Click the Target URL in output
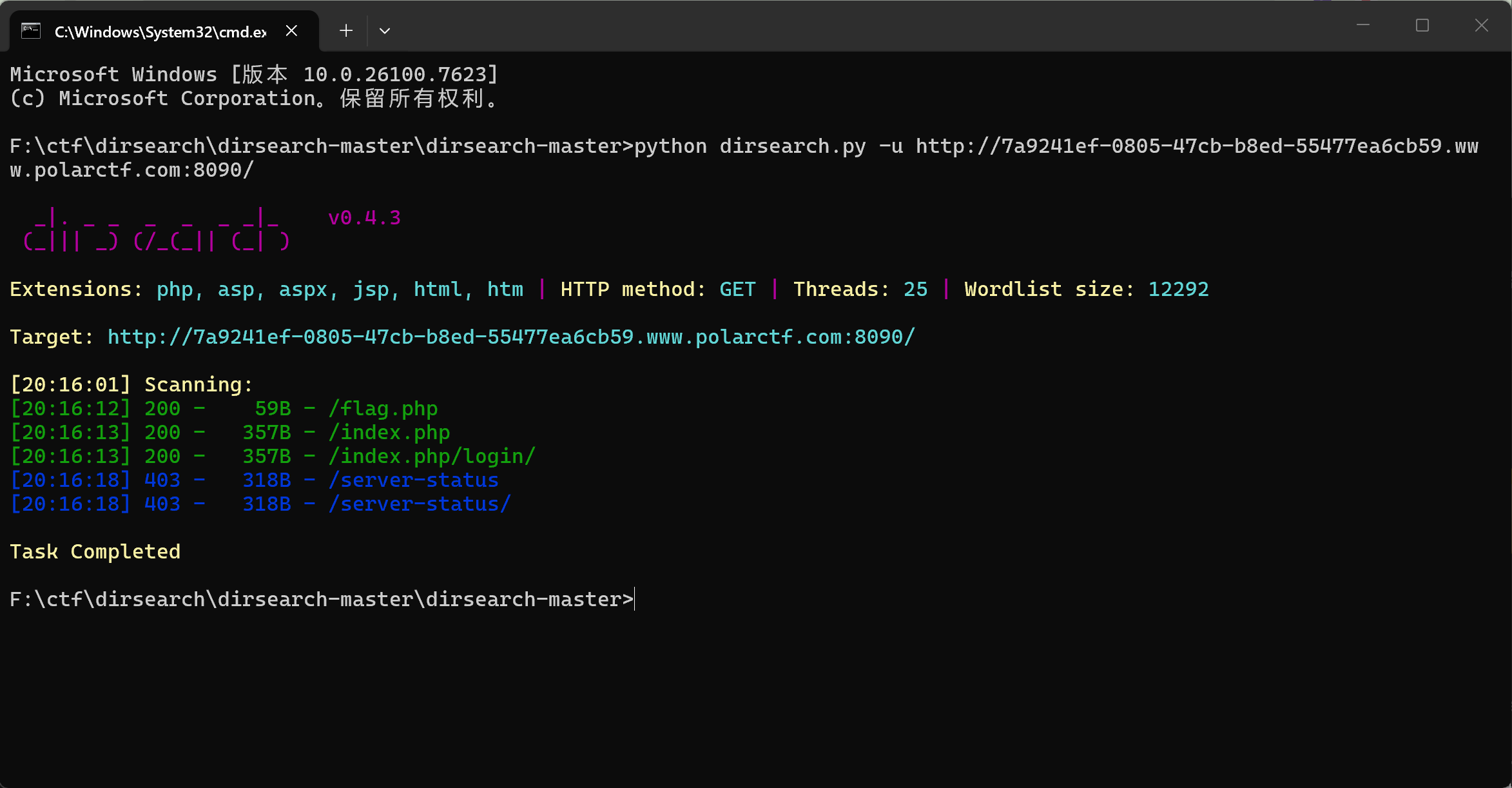 511,337
